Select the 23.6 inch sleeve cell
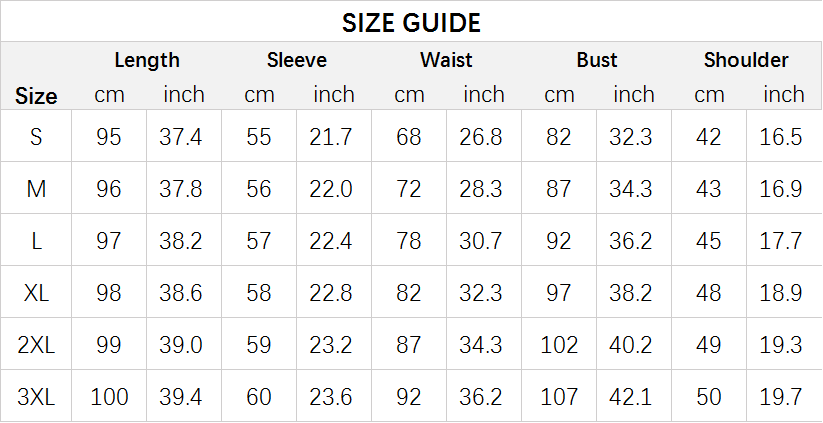 coord(333,397)
